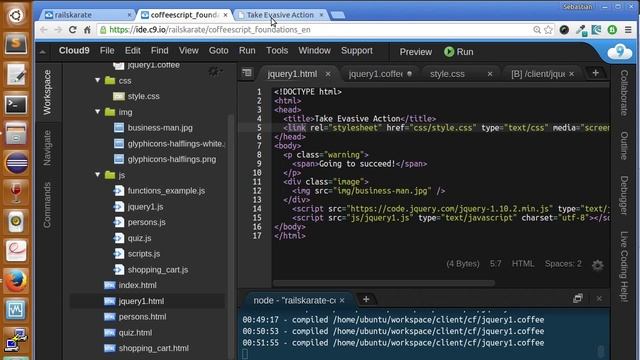The image size is (640, 360).
Task: Close the style.css editor tab
Action: [x=490, y=74]
